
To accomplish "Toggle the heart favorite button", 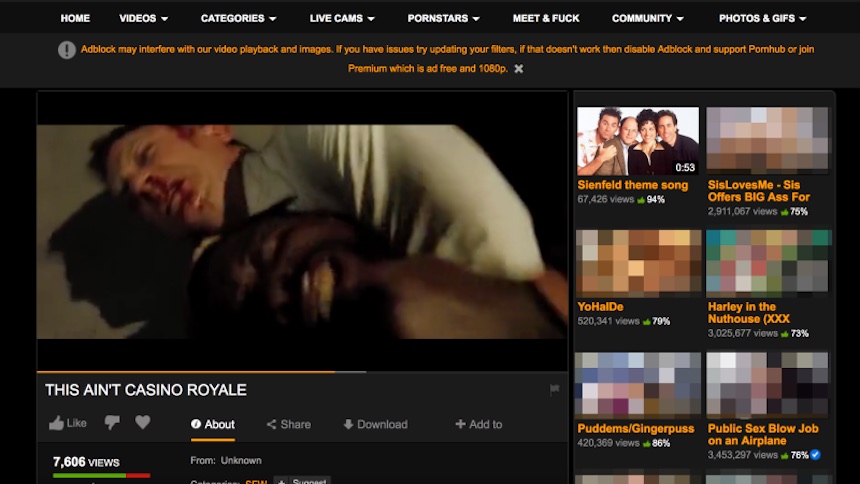I will point(143,423).
